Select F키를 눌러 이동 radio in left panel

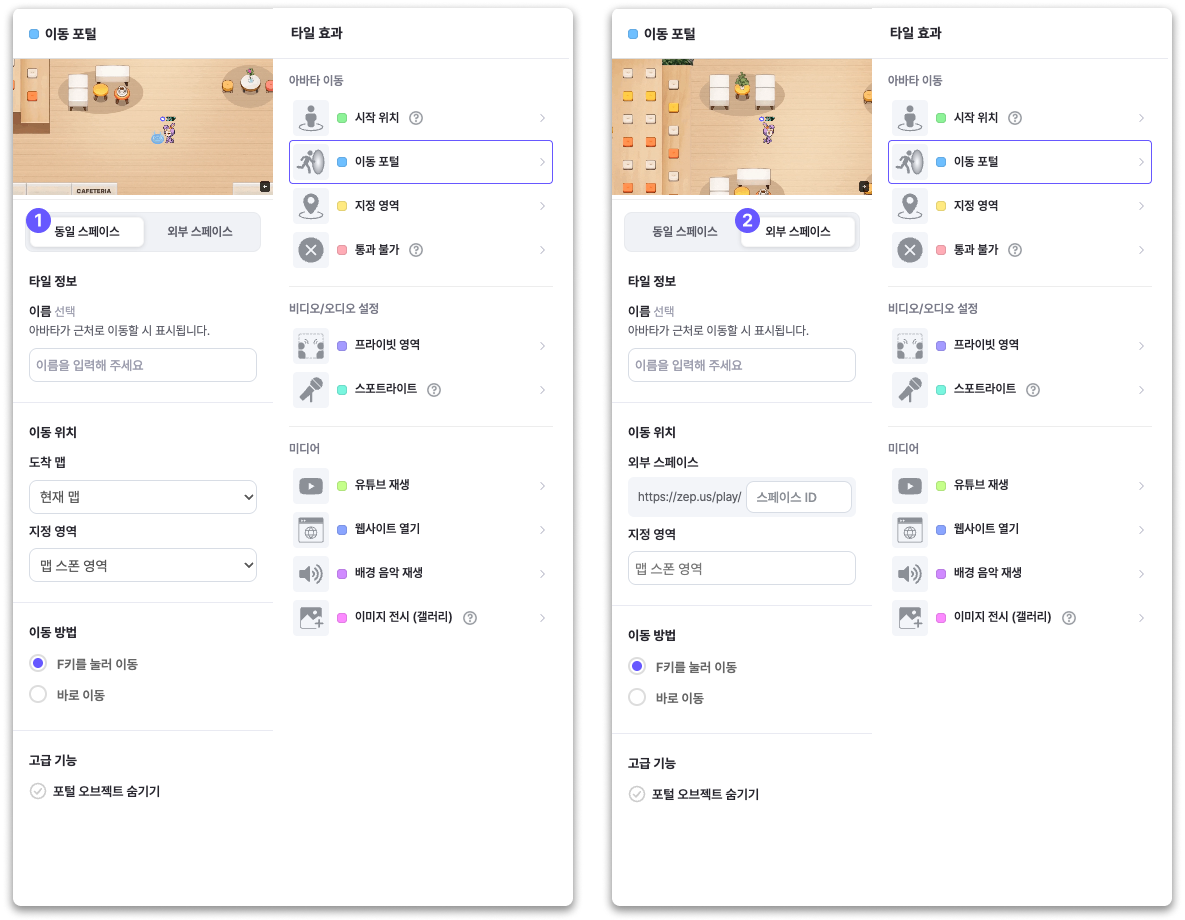[x=38, y=663]
